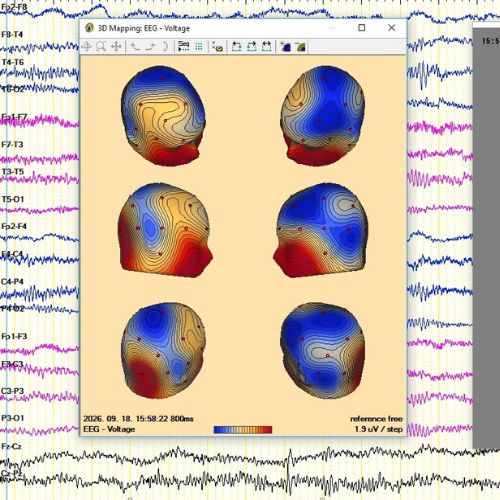Screen dimensions: 500x500
Task: Click the rotate-right curved arrow icon
Action: click(150, 46)
